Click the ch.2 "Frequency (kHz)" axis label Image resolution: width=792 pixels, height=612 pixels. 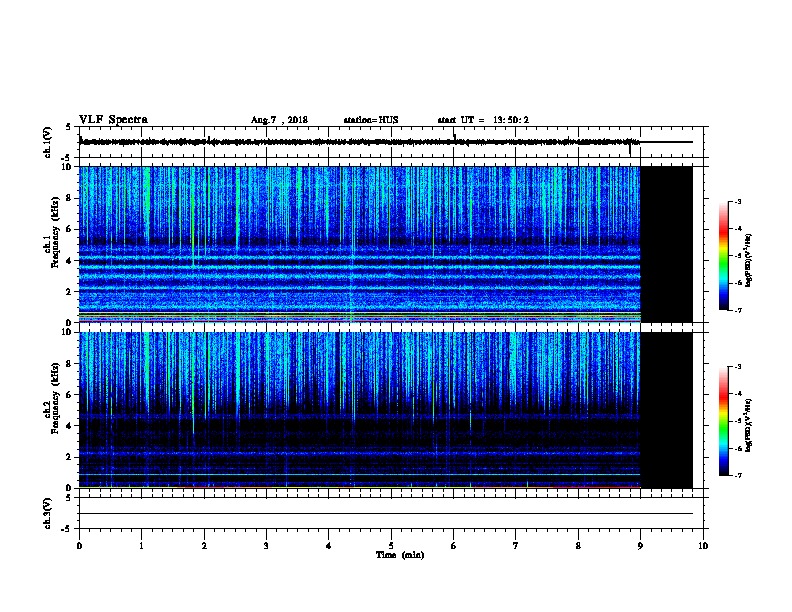pyautogui.click(x=55, y=398)
